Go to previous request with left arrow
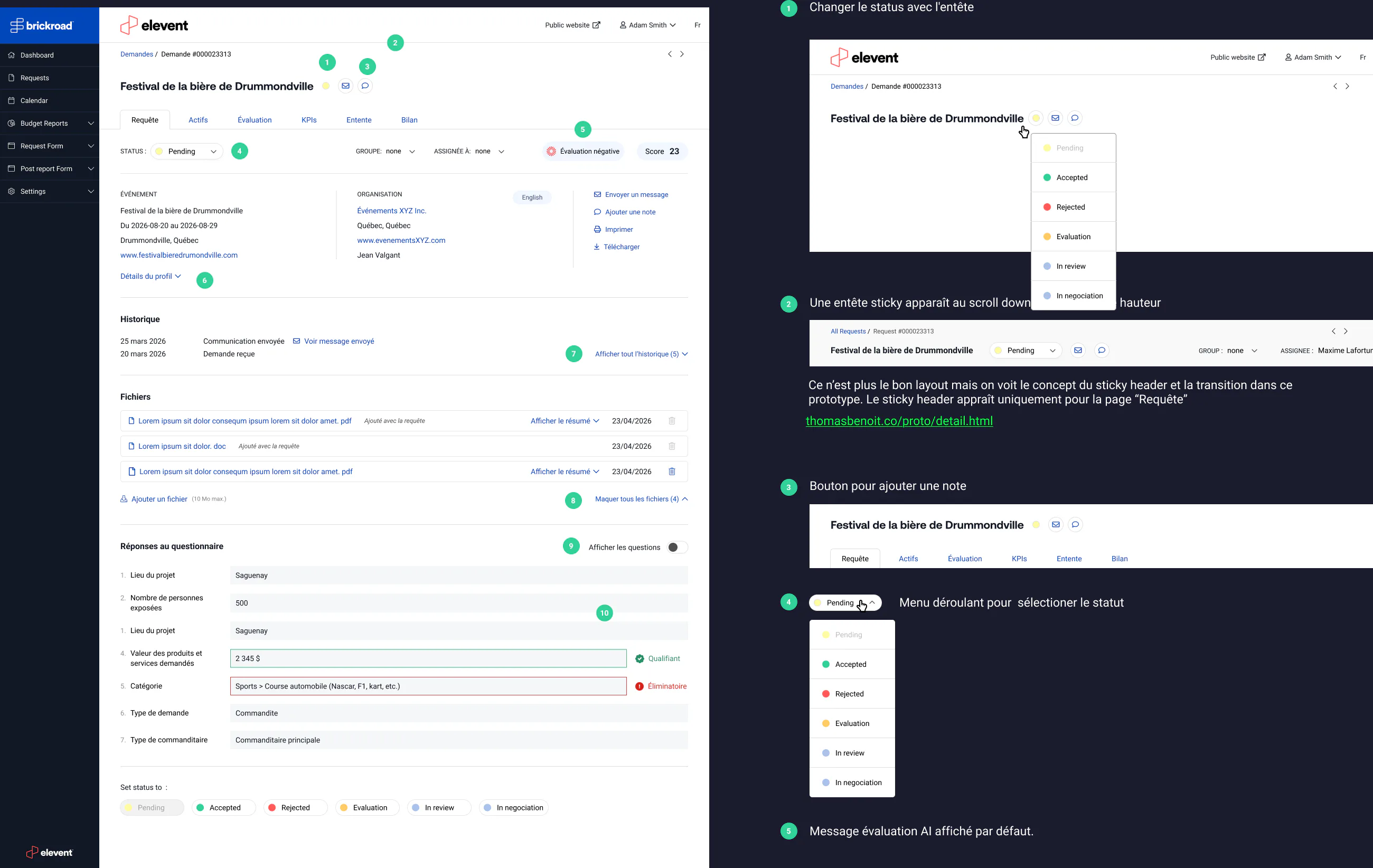1373x868 pixels. point(670,54)
